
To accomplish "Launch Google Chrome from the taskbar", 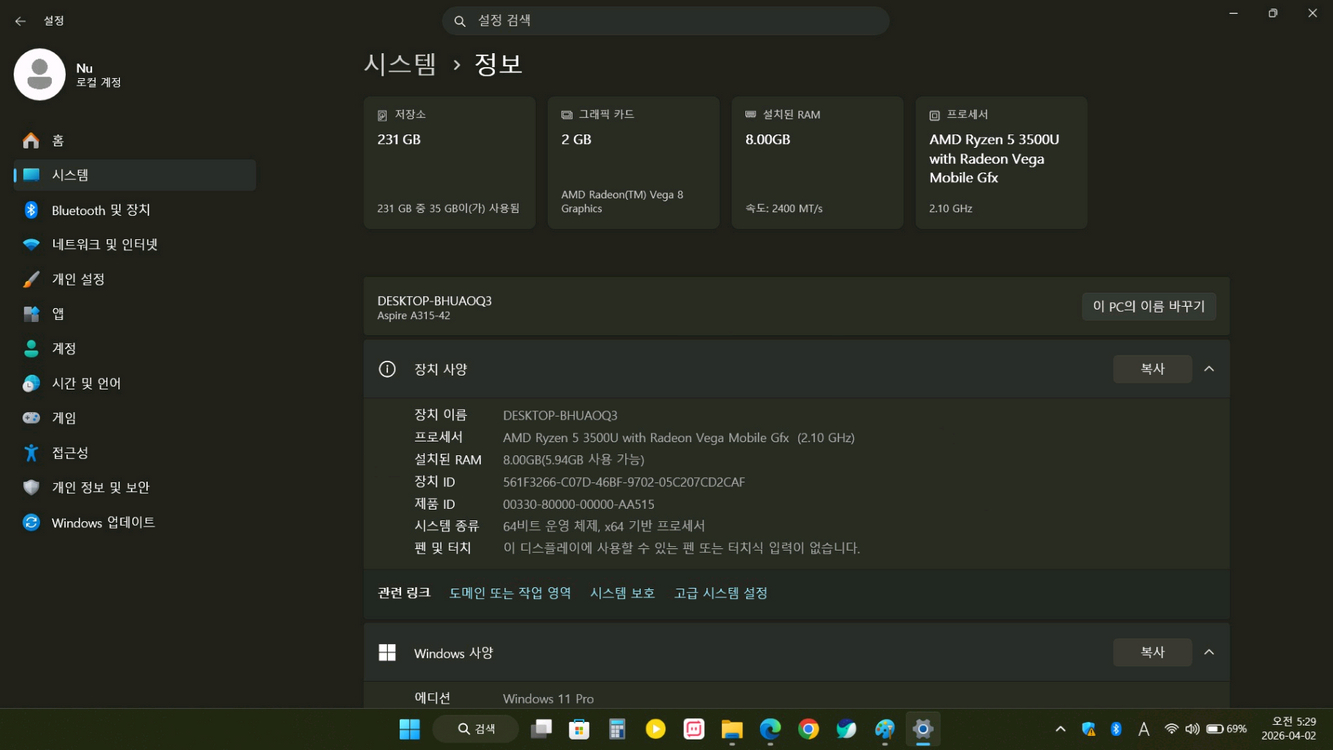I will click(808, 729).
